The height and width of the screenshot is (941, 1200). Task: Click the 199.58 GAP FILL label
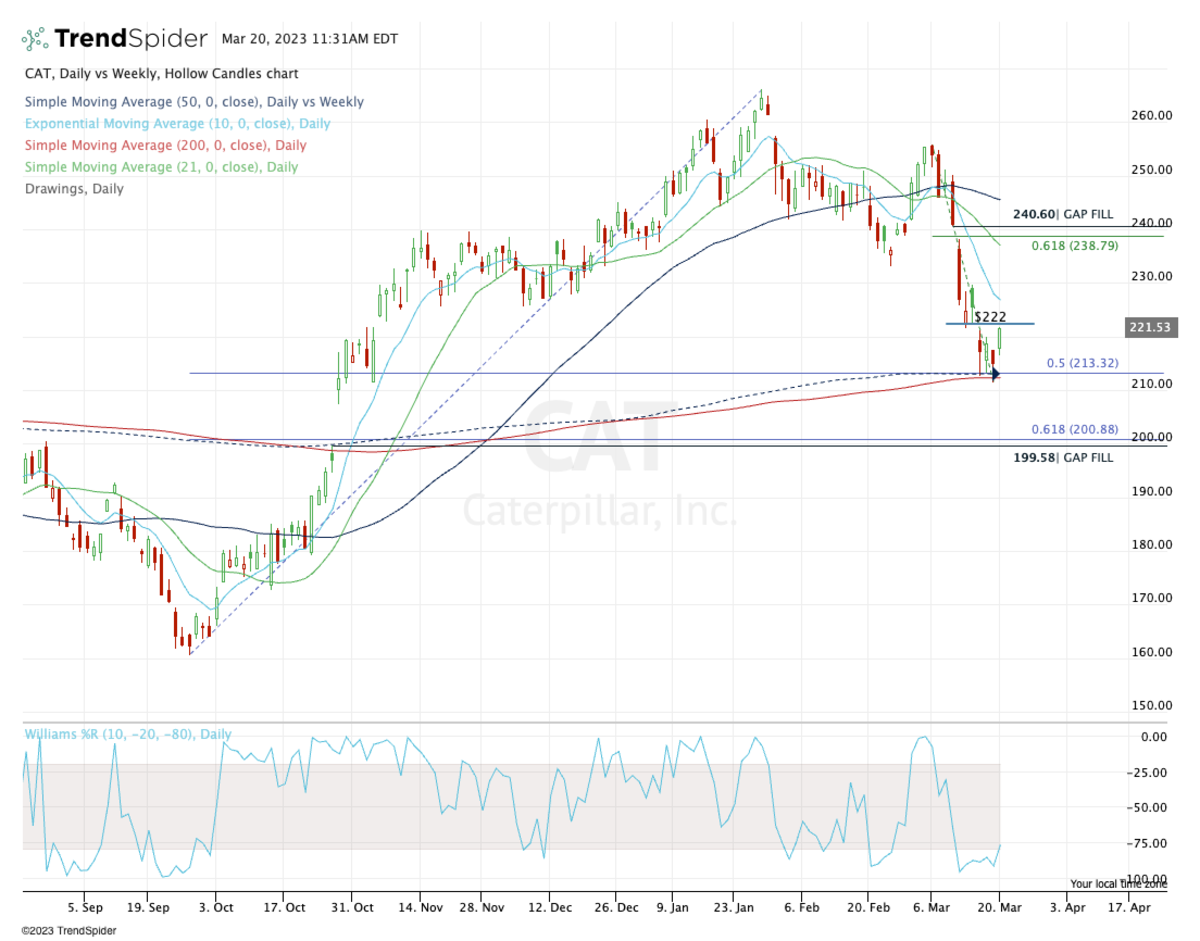coord(1062,457)
